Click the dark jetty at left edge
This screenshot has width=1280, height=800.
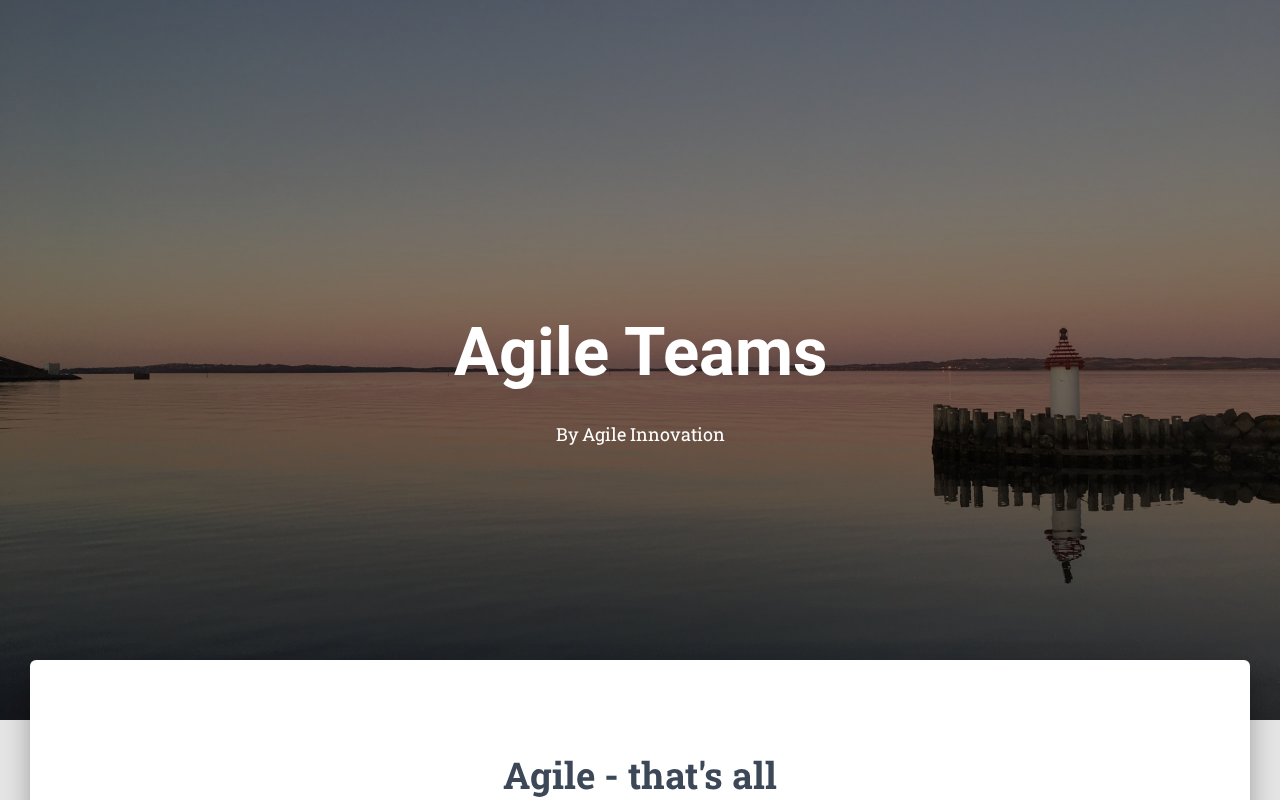click(35, 369)
